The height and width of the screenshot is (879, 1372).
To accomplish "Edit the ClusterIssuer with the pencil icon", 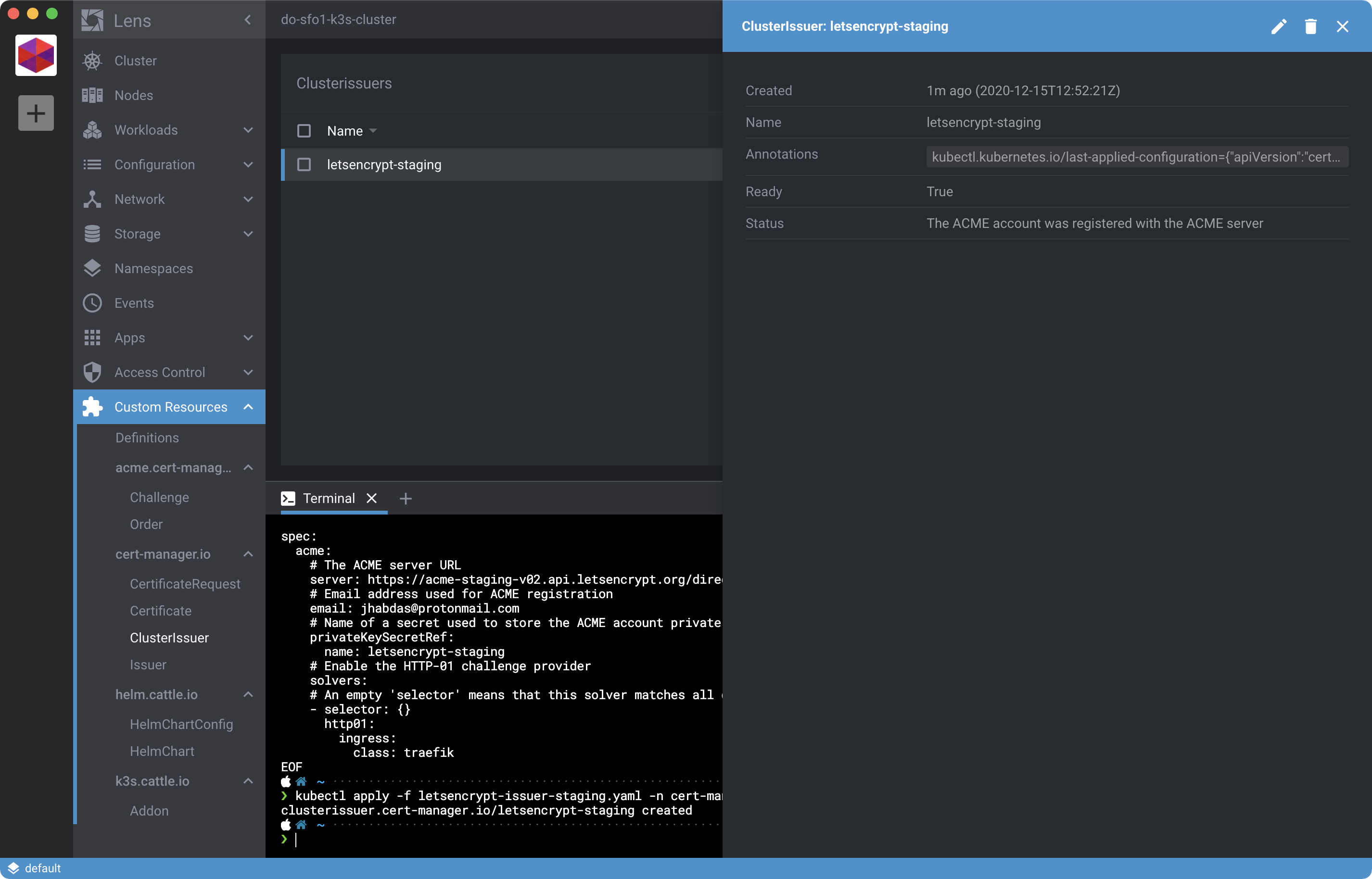I will (1279, 26).
